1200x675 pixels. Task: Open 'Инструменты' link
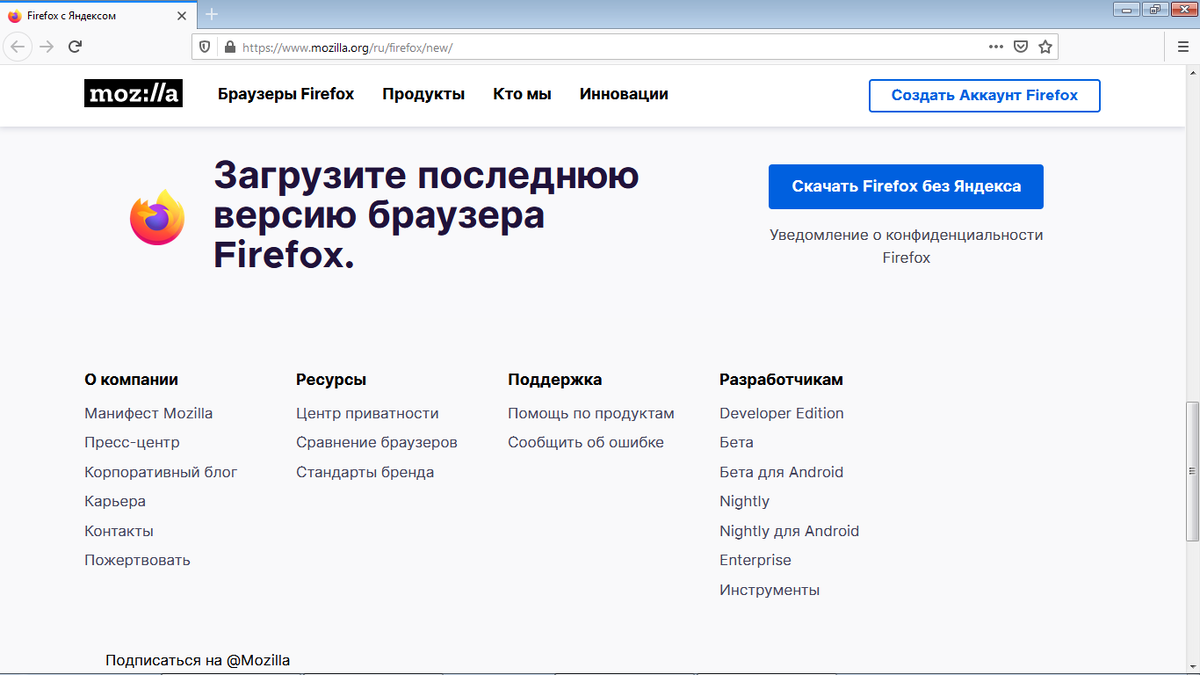pyautogui.click(x=770, y=590)
